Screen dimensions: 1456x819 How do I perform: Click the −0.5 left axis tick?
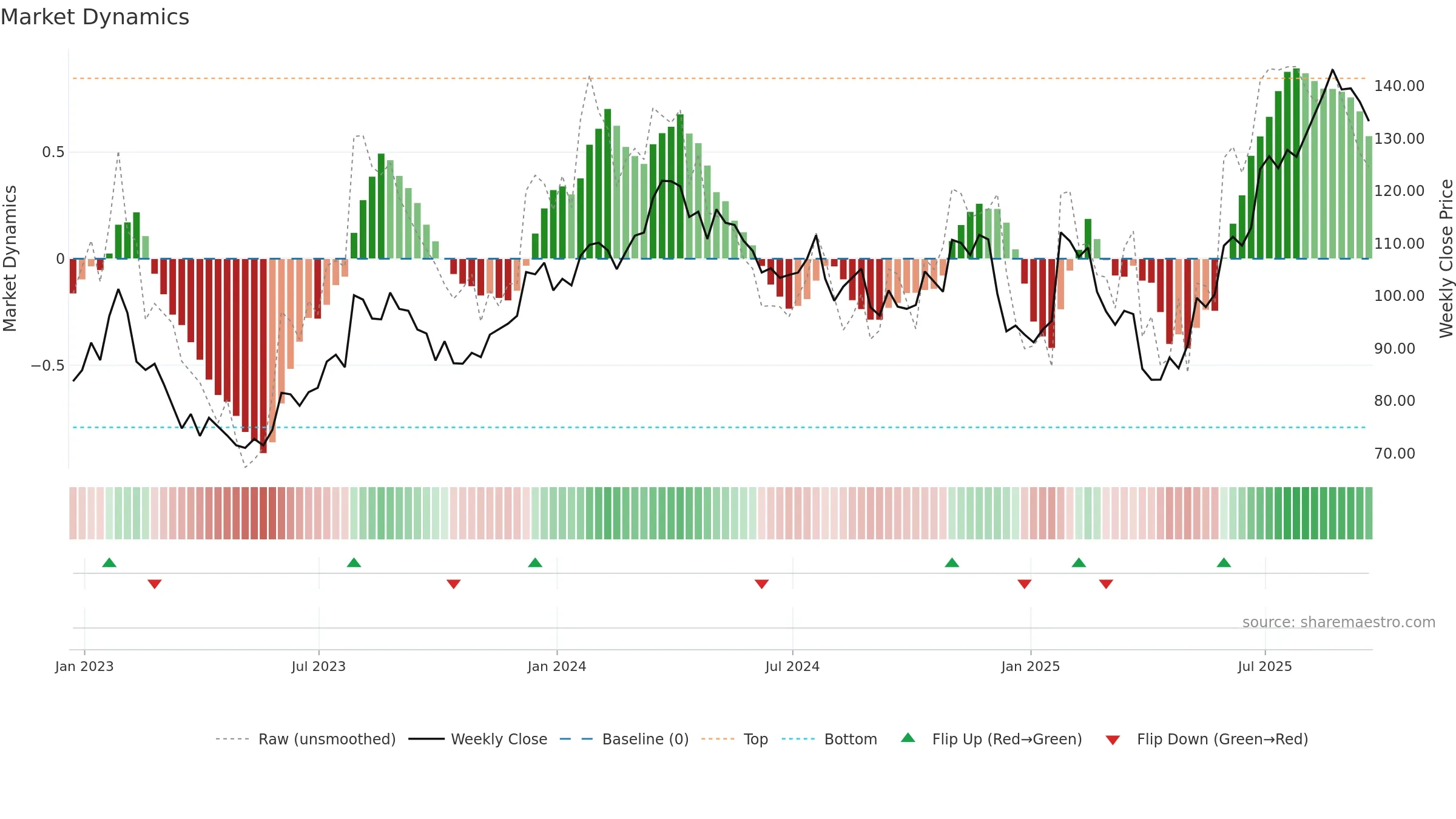[48, 365]
